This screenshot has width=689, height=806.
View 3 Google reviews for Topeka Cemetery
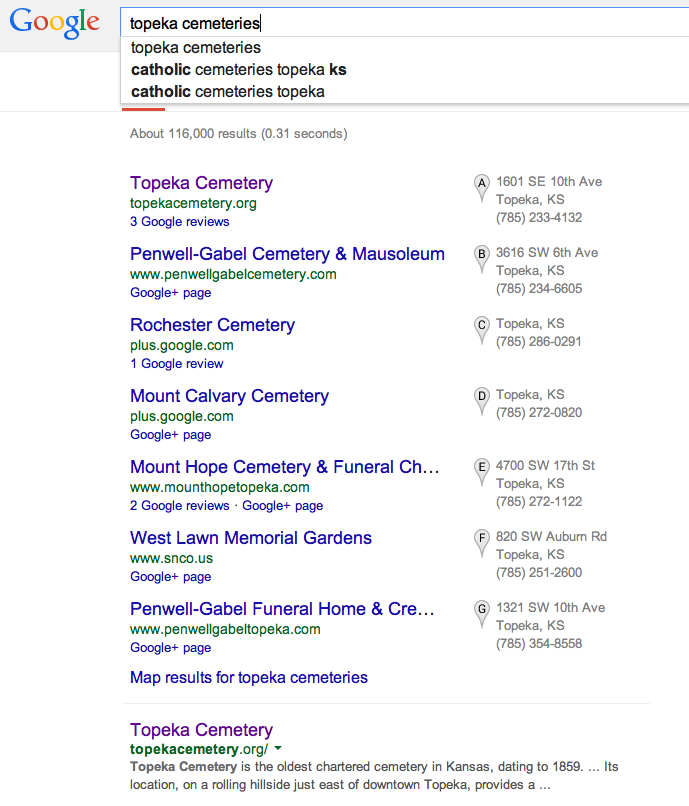(x=179, y=222)
